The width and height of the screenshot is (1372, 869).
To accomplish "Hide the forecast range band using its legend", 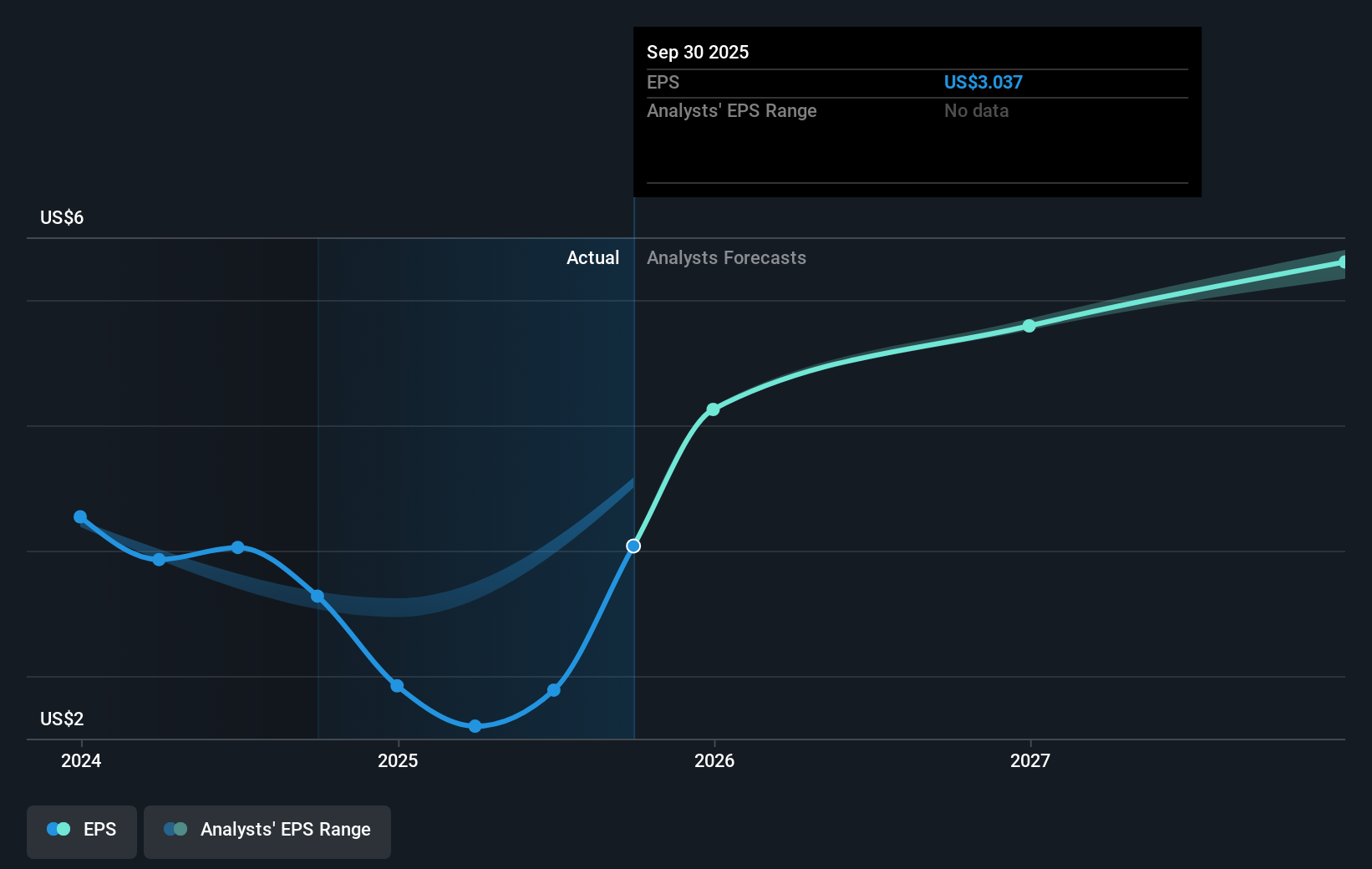I will point(267,830).
